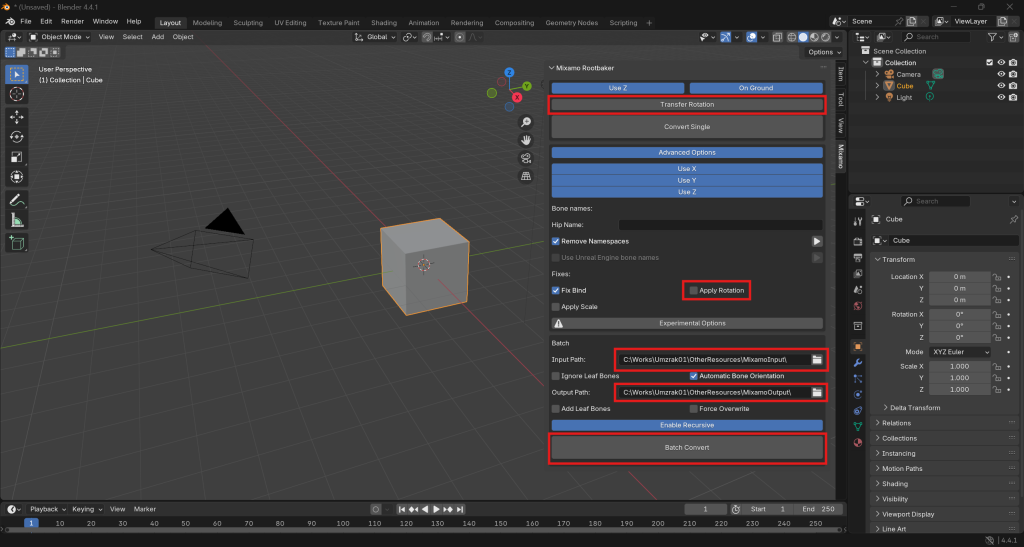Viewport: 1024px width, 547px height.
Task: Select the Scale tool
Action: coord(16,157)
